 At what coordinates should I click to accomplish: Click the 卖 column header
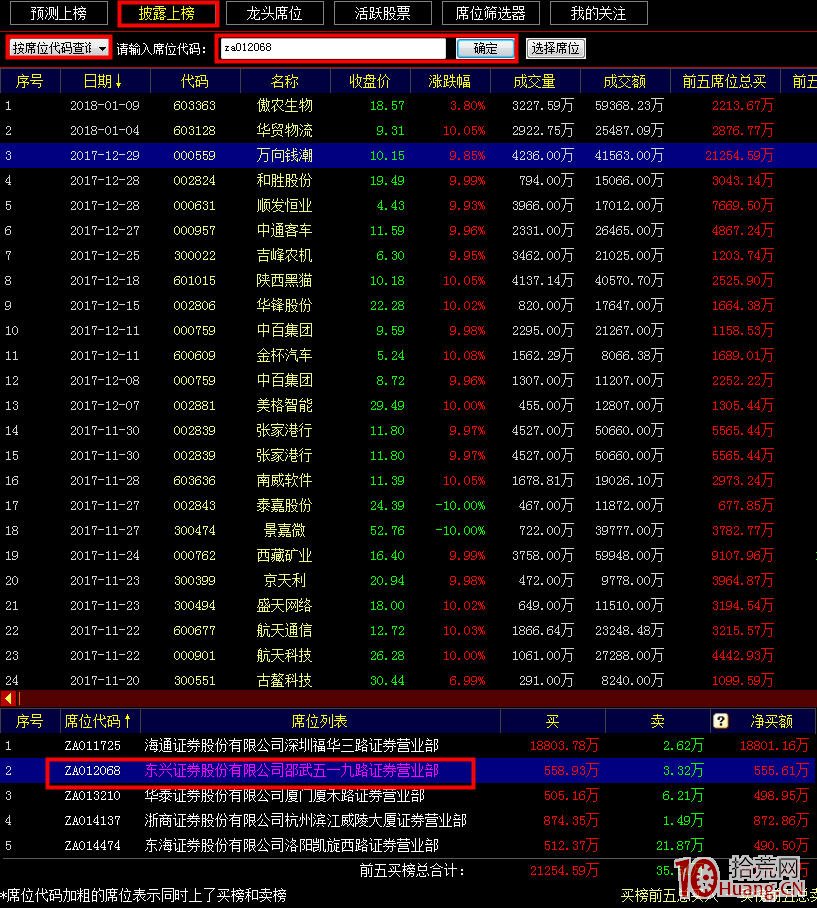[x=657, y=721]
